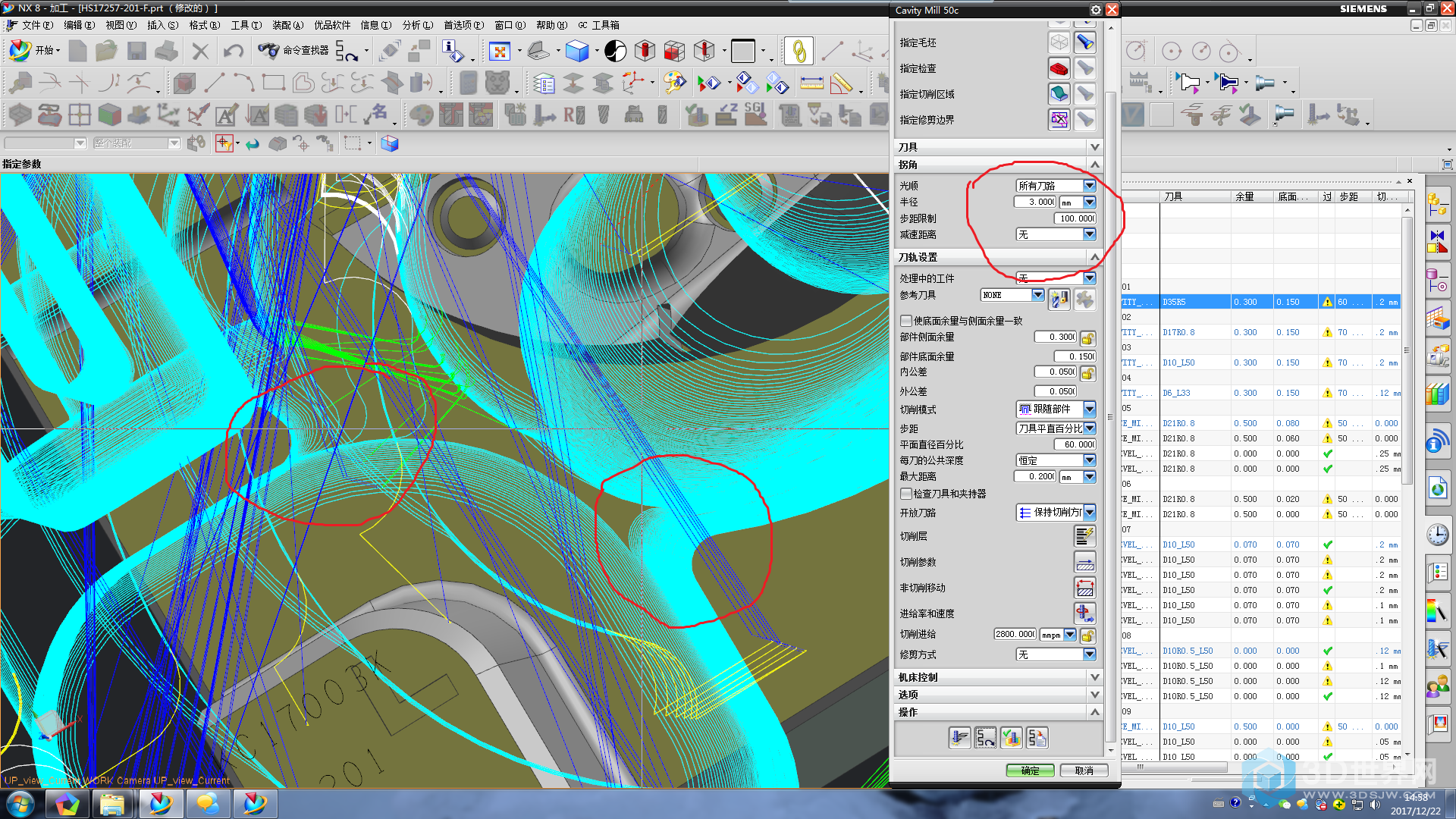Click the List tool path icon
Viewport: 1456px width, 819px height.
coord(1037,738)
